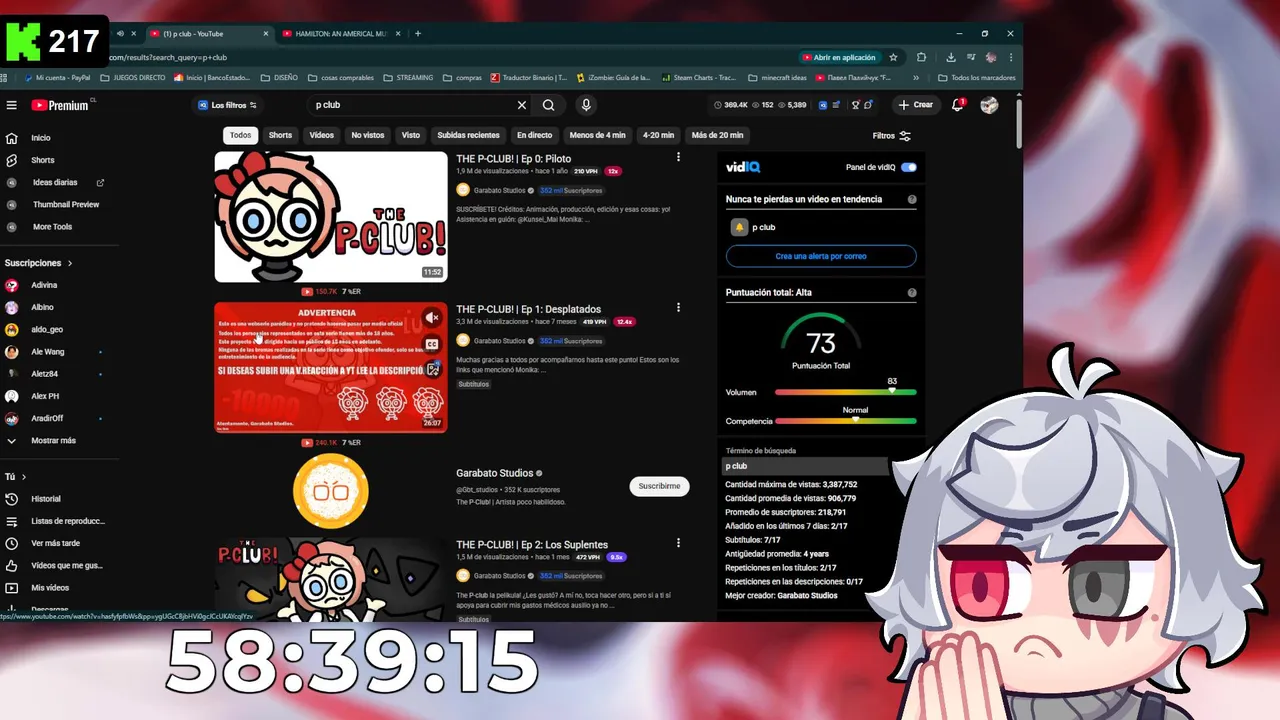Select the Menos de 4 min chip
This screenshot has height=720, width=1280.
click(x=597, y=135)
